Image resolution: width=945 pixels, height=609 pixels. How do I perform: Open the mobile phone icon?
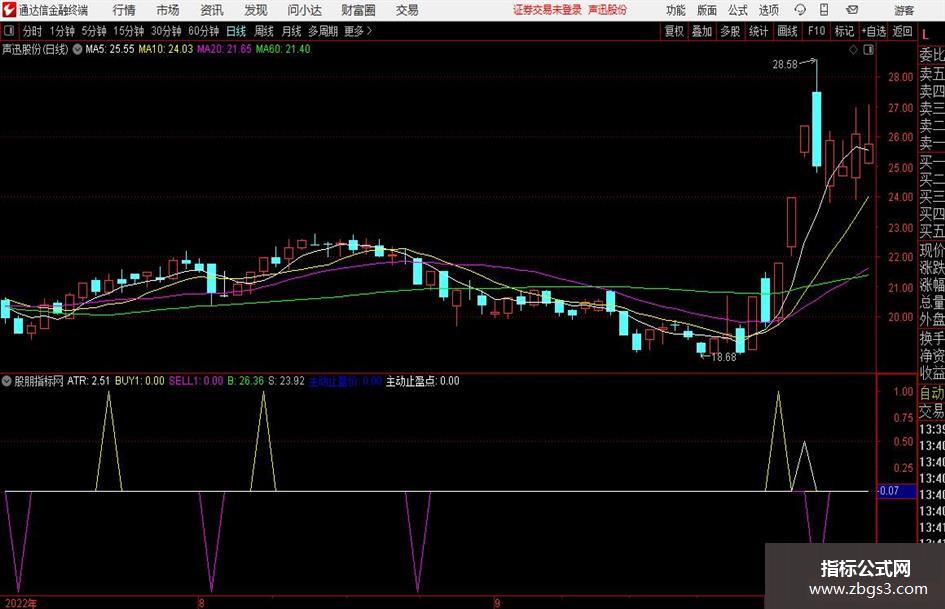coord(824,10)
